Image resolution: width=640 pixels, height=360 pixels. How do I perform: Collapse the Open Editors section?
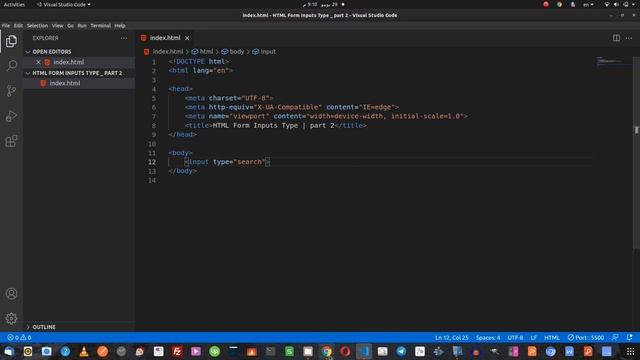(x=52, y=52)
